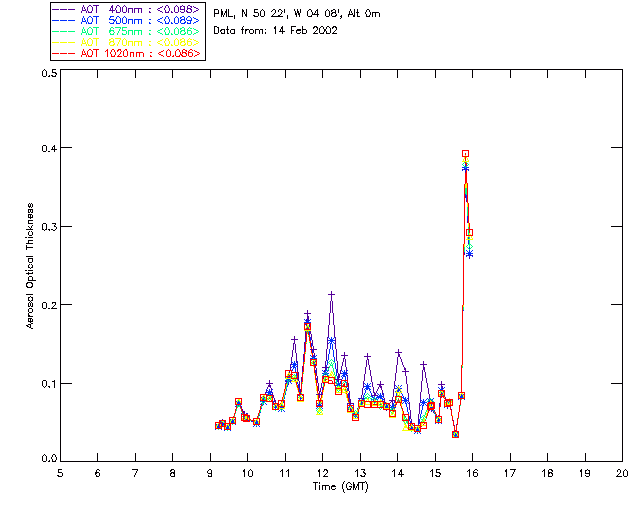Click the 'Aerosol Optical Thickness' axis label
Screen dimensions: 640x512
[x=30, y=266]
